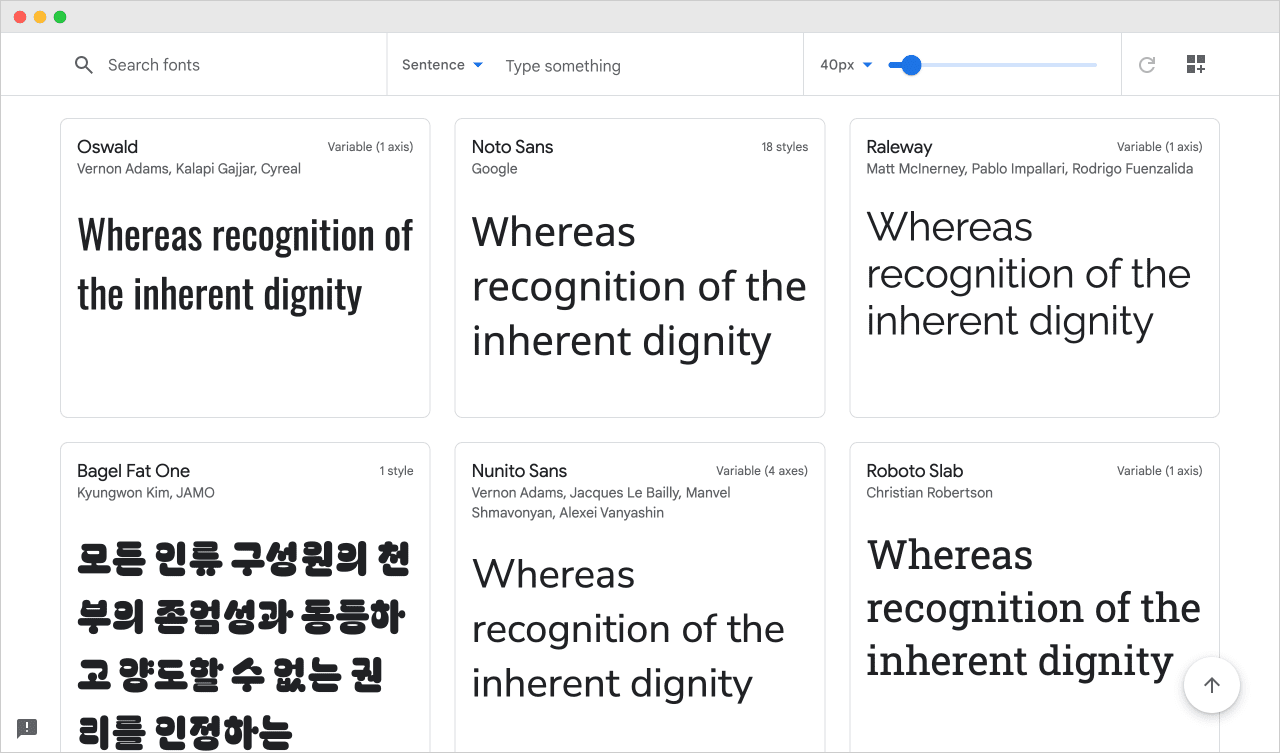Focus the Search fonts field
1280x754 pixels.
pyautogui.click(x=230, y=65)
